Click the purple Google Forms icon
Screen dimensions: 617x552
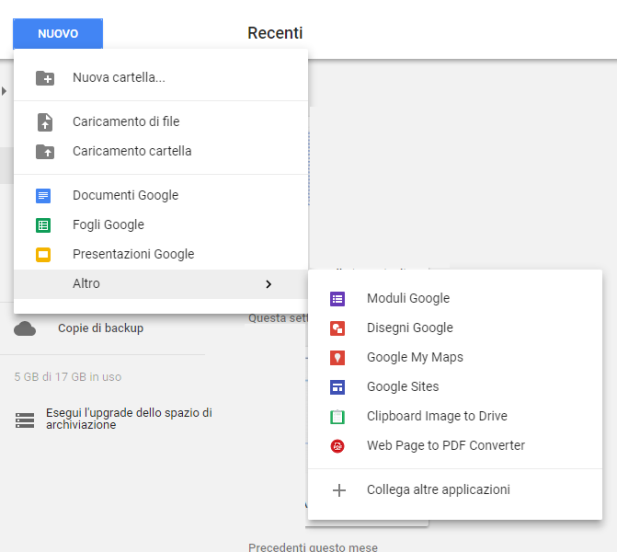(337, 299)
